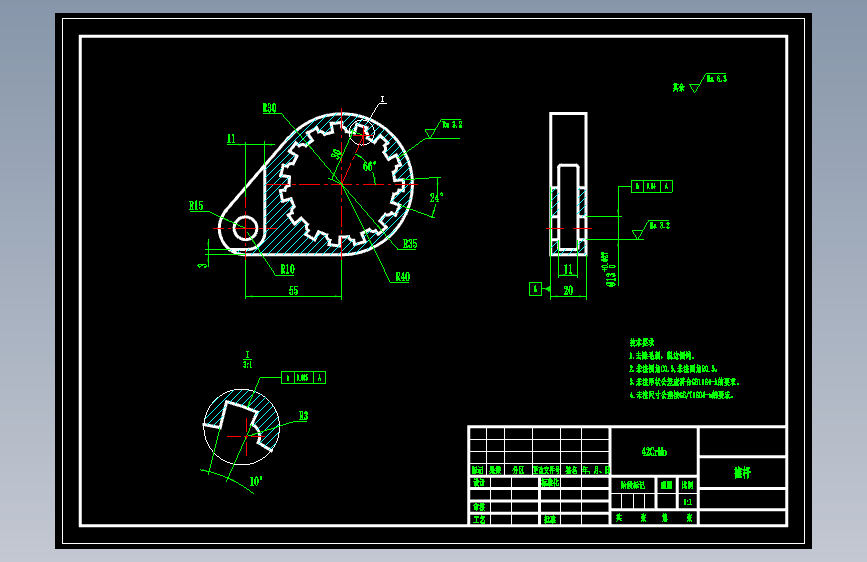Select the small pivot hole circle in front view

(246, 228)
